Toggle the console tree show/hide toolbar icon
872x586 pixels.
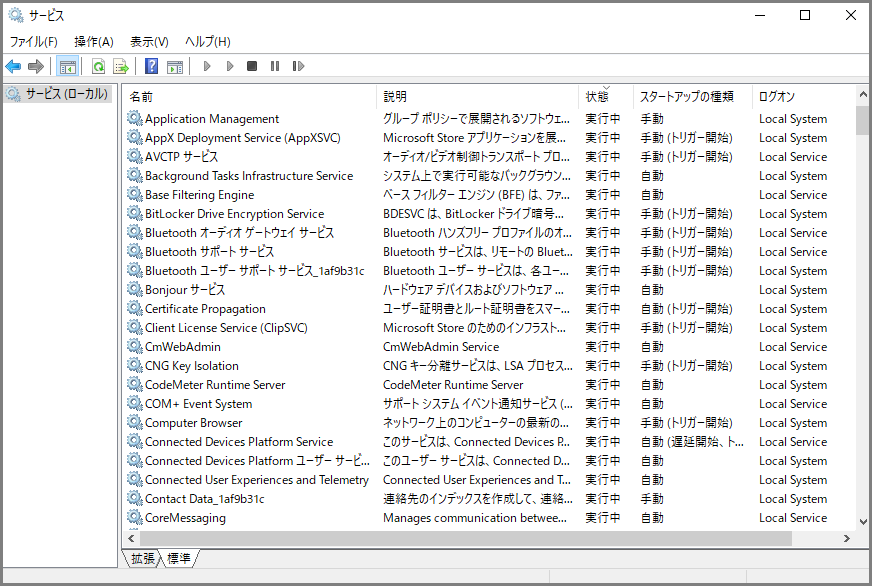click(68, 67)
